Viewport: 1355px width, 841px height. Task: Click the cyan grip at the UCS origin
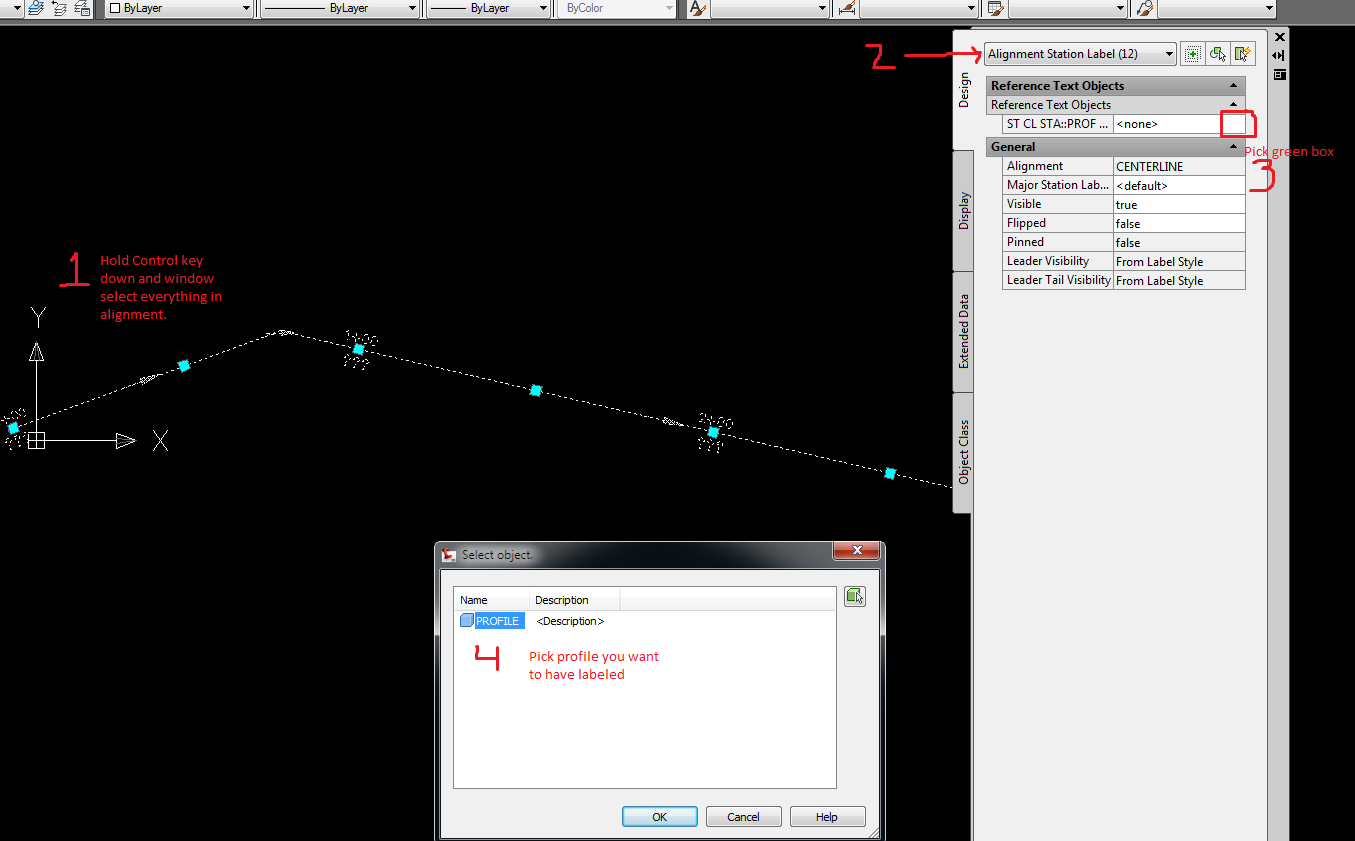click(13, 427)
